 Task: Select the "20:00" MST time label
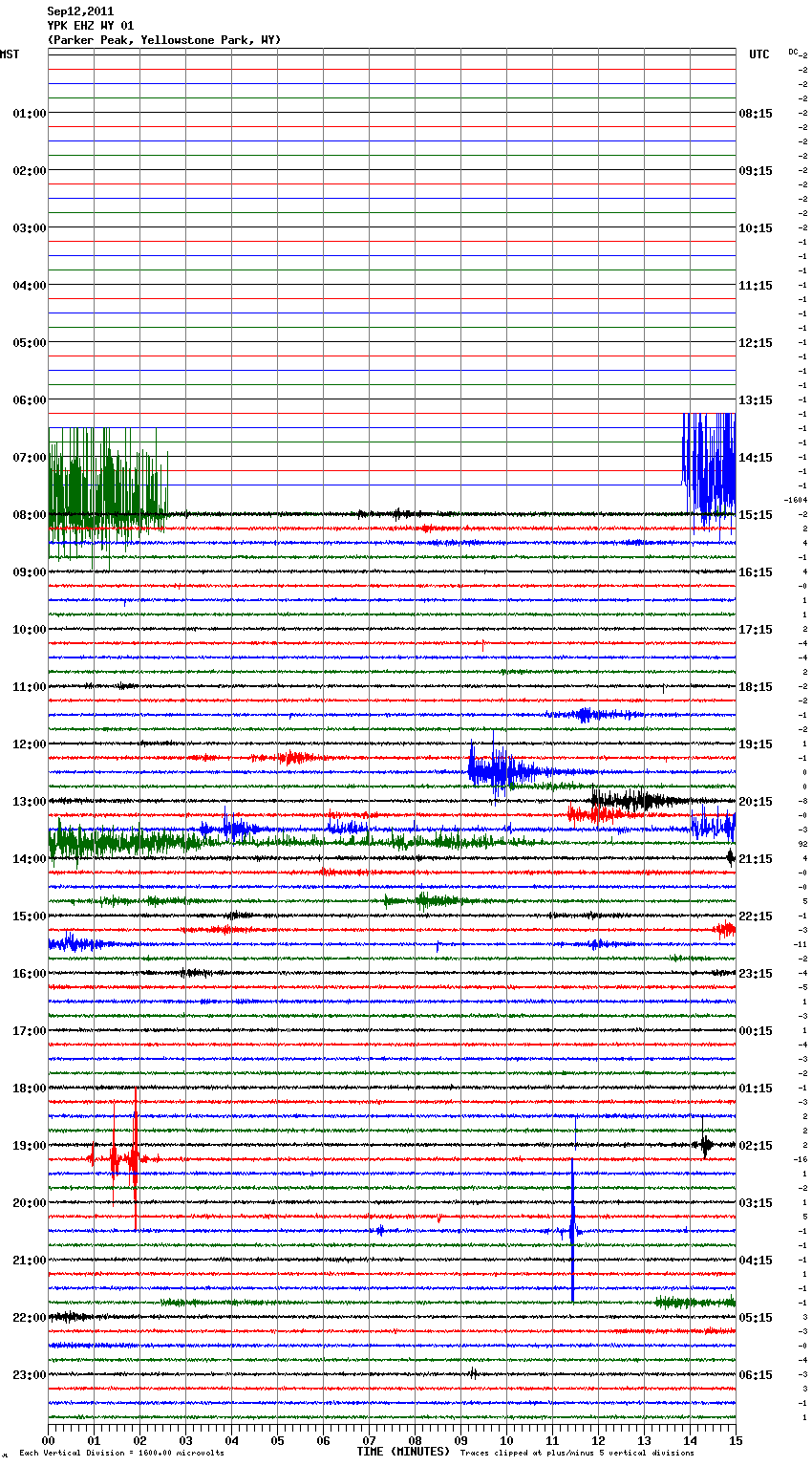click(30, 1203)
